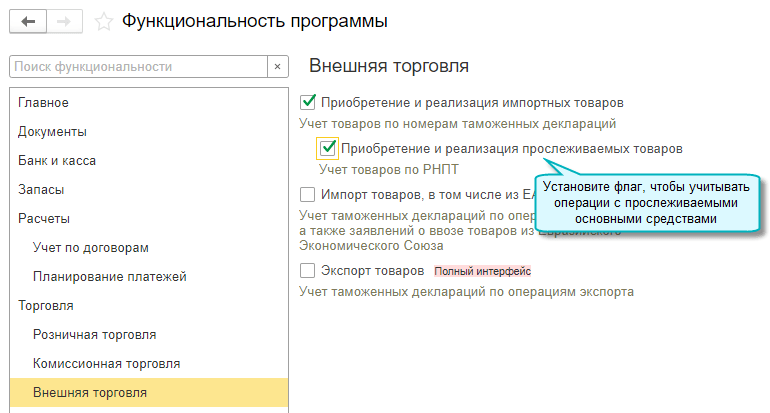This screenshot has width=770, height=413.
Task: Enable the Импорт товаров checkbox
Action: [x=308, y=195]
